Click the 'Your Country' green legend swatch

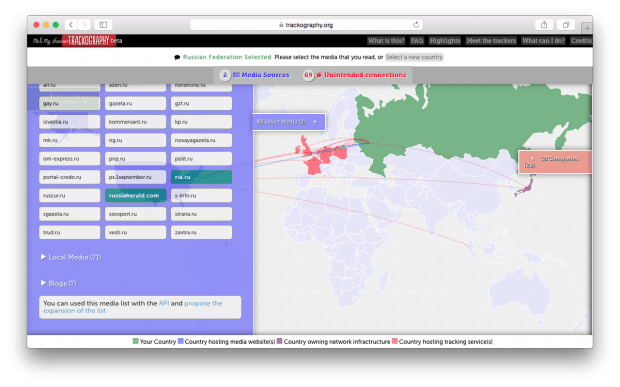(136, 341)
